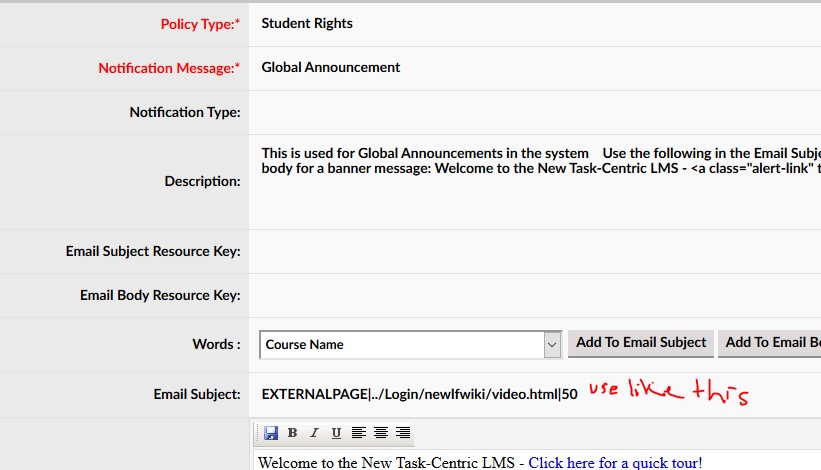Screen dimensions: 821x470
Task: Open the 'Click here for a quick tour!' link
Action: pyautogui.click(x=615, y=463)
